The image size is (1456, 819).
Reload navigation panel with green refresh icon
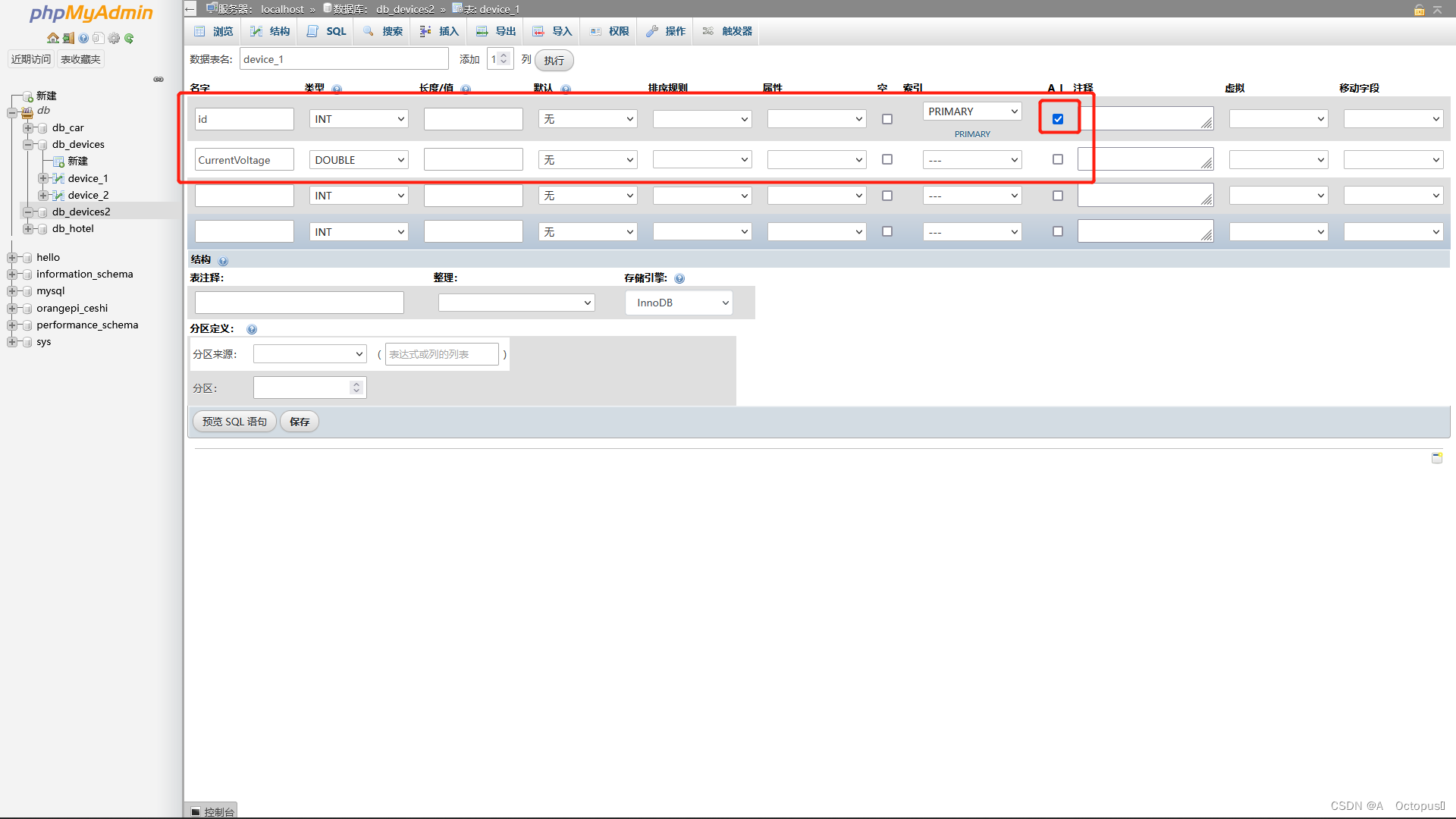(x=129, y=38)
